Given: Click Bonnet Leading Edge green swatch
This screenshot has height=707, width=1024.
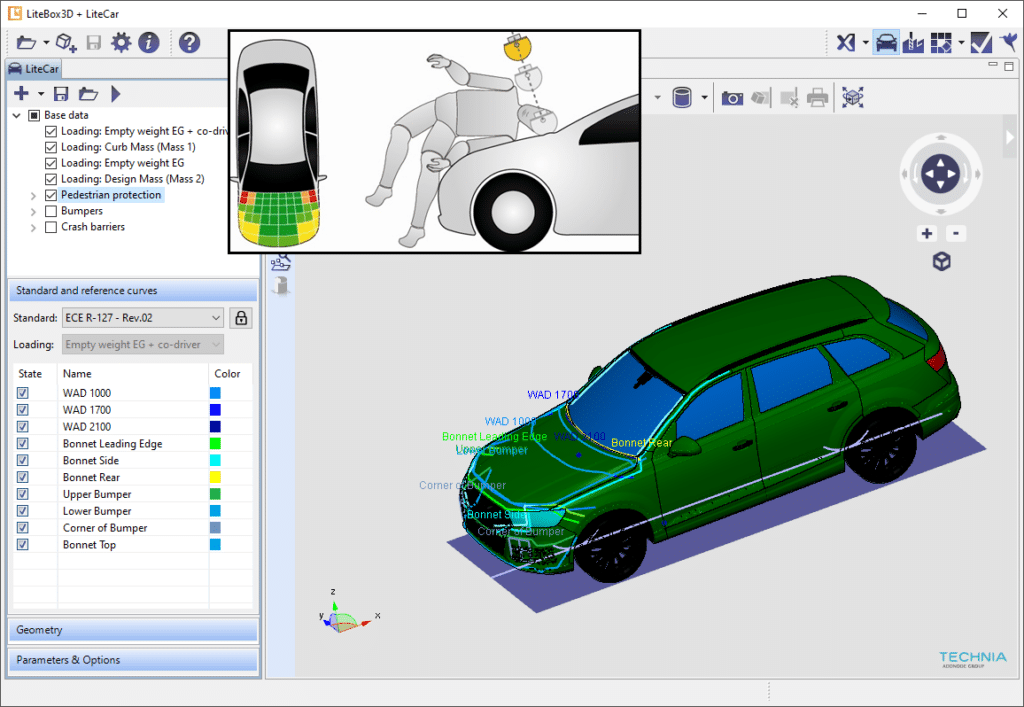Looking at the screenshot, I should click(216, 444).
